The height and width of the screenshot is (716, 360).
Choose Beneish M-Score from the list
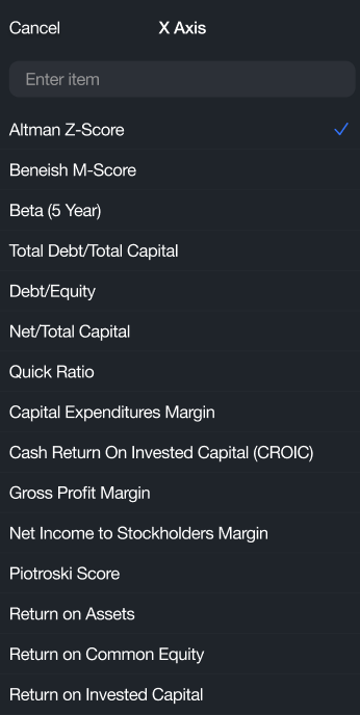coord(180,170)
